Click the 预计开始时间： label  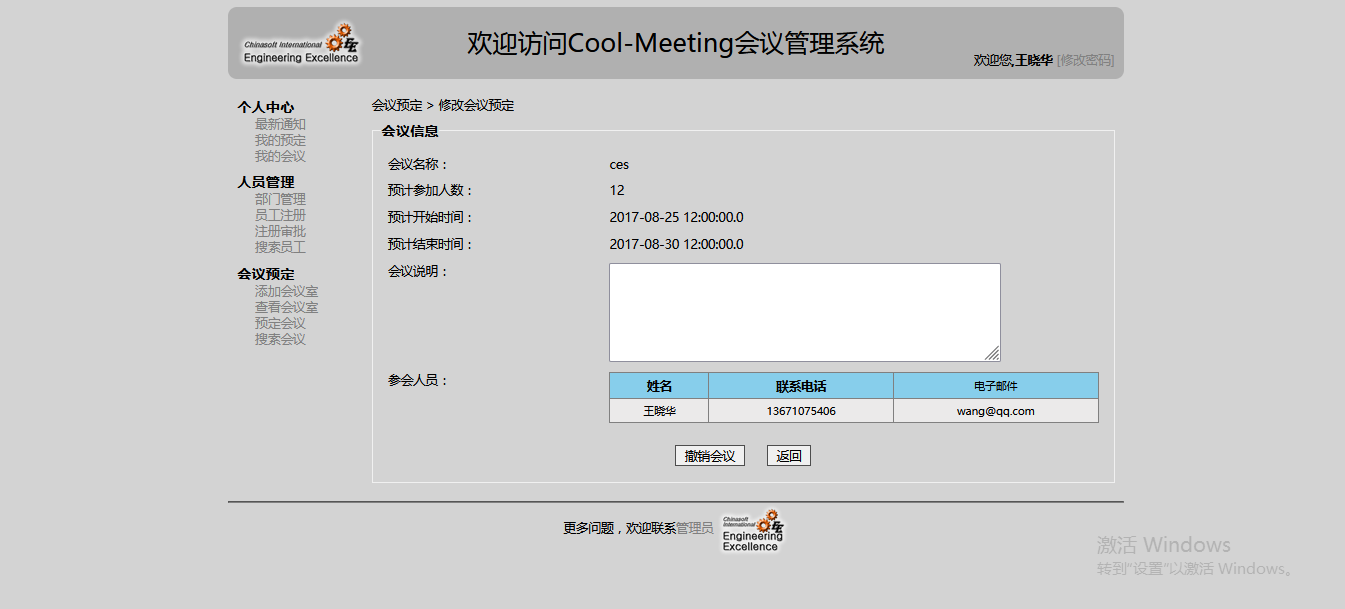click(x=431, y=218)
